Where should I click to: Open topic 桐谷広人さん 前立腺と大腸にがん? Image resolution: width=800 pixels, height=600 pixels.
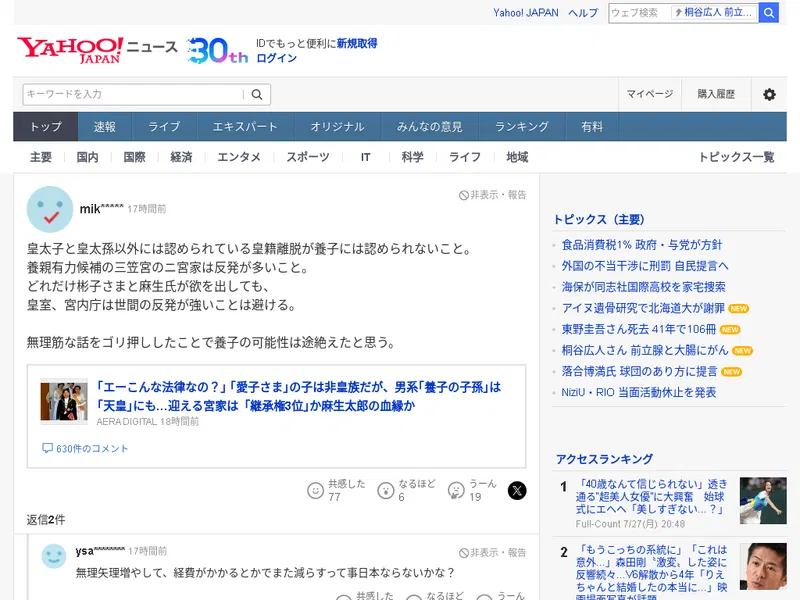[x=645, y=351]
